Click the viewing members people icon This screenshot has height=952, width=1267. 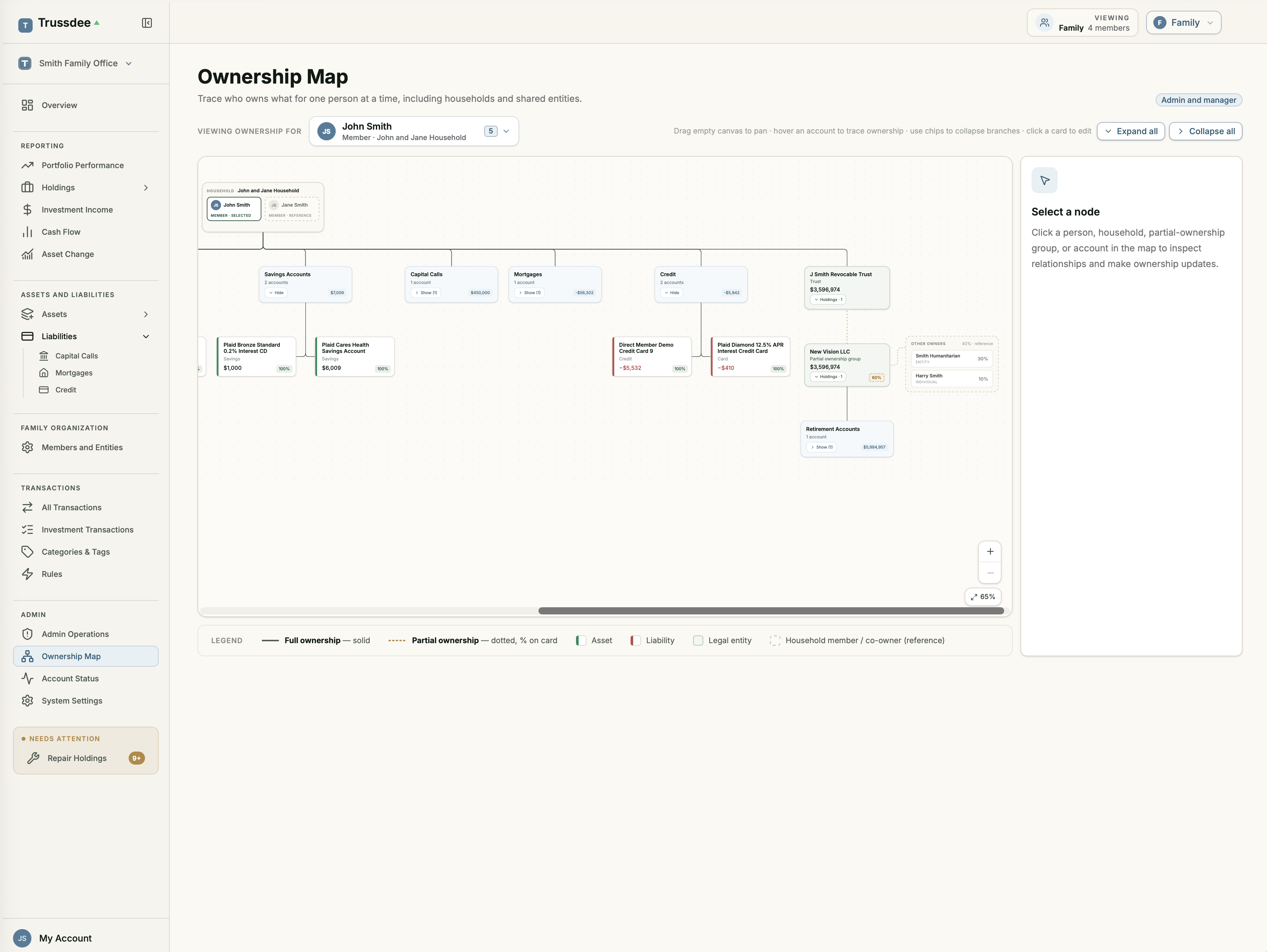pos(1044,23)
